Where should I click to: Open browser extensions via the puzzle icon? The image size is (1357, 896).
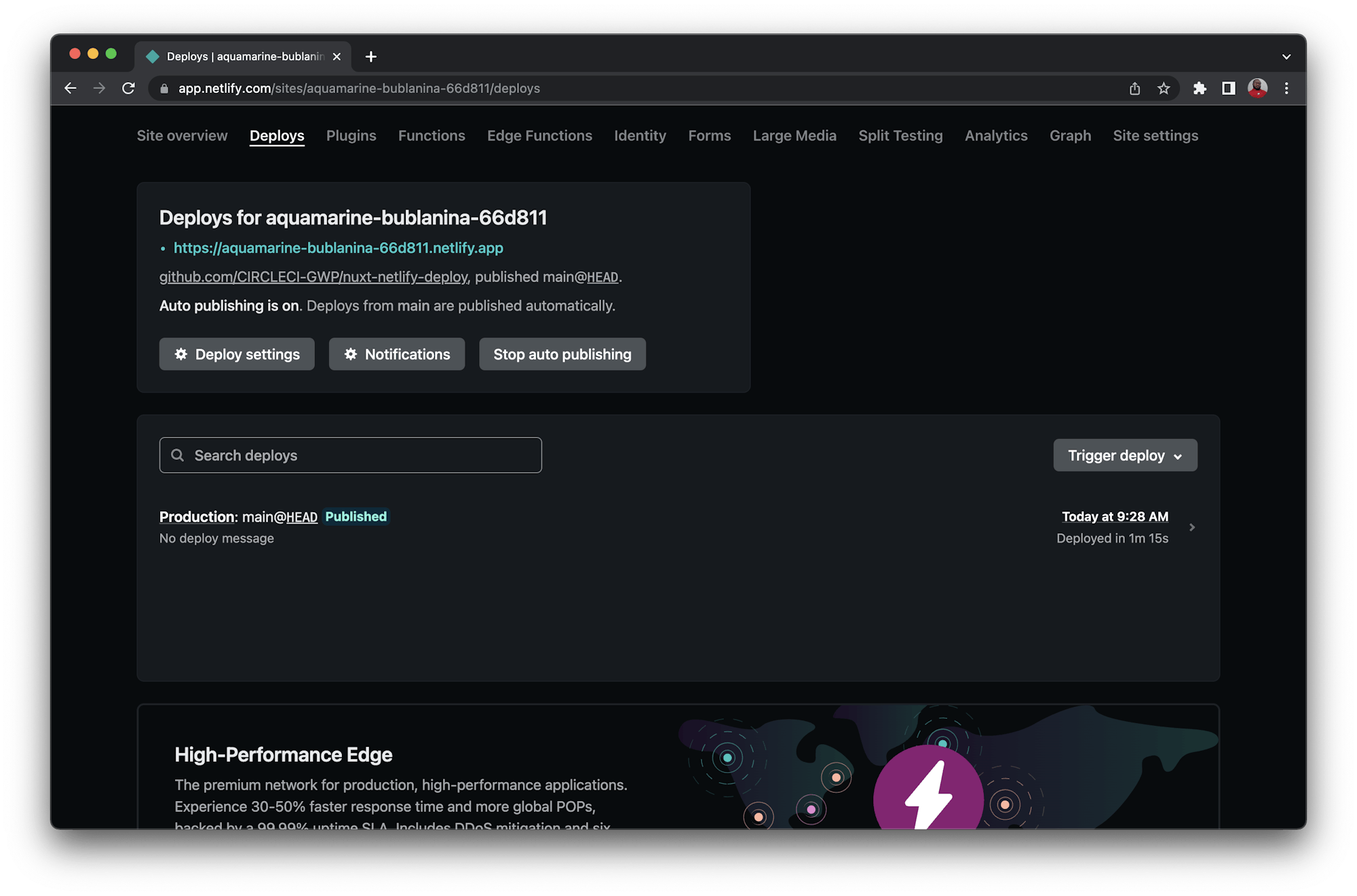coord(1200,88)
